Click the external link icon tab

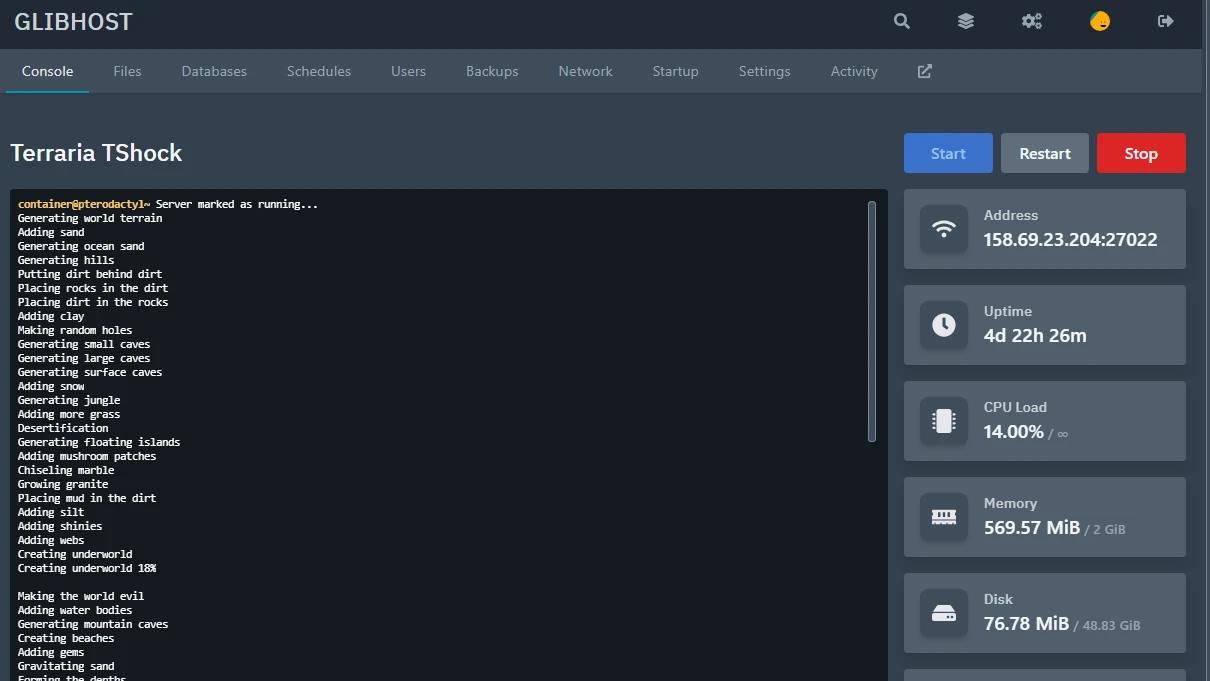click(x=925, y=71)
